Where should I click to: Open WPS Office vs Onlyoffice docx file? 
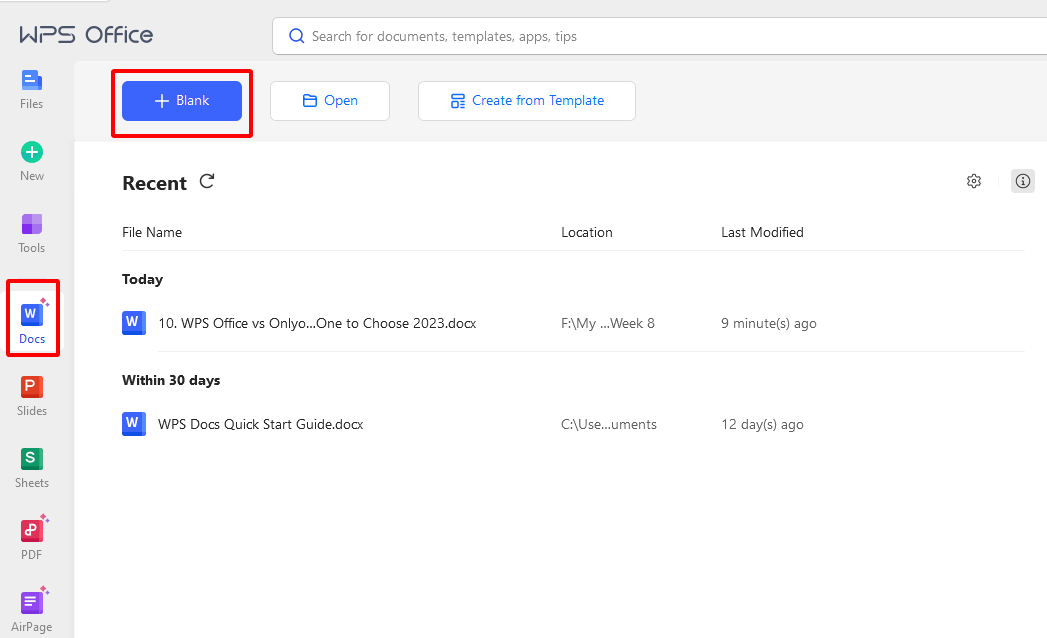317,324
